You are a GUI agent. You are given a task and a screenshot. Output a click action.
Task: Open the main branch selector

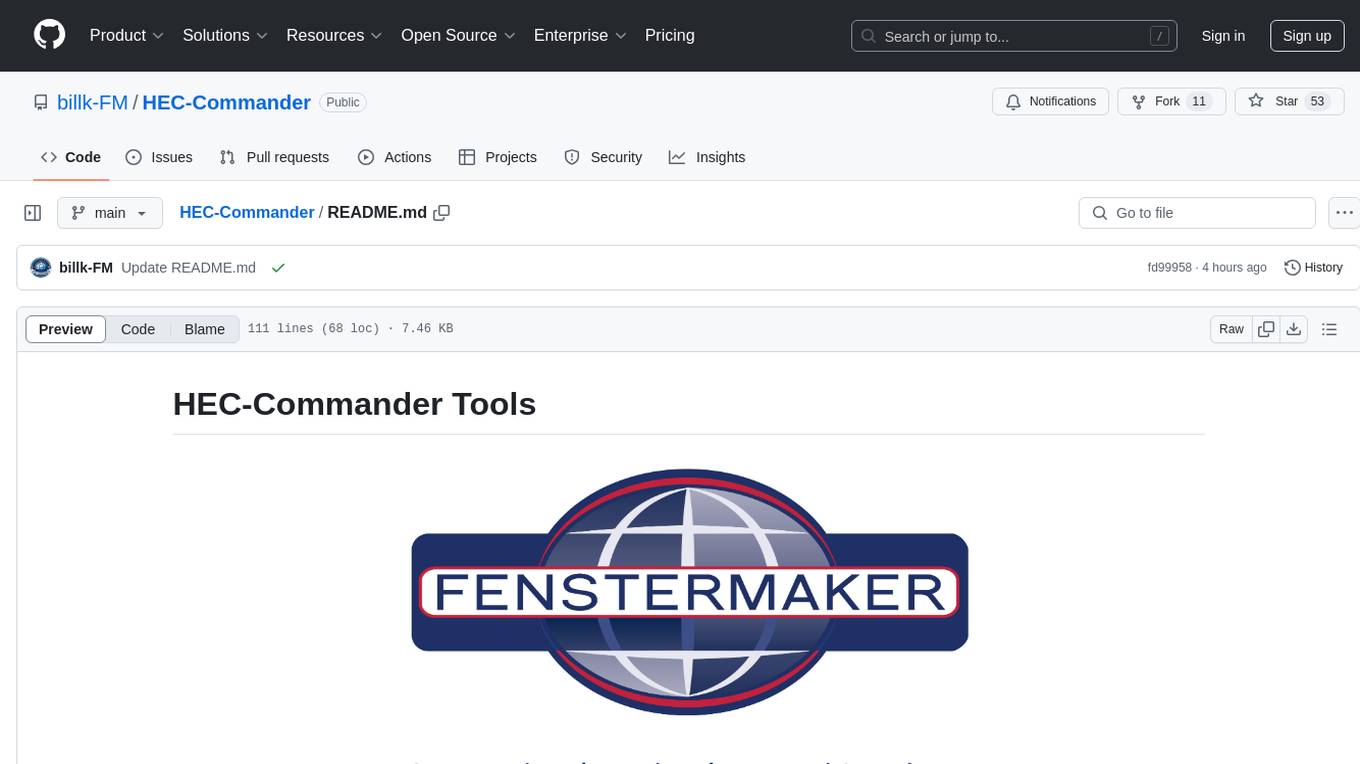[x=109, y=213]
